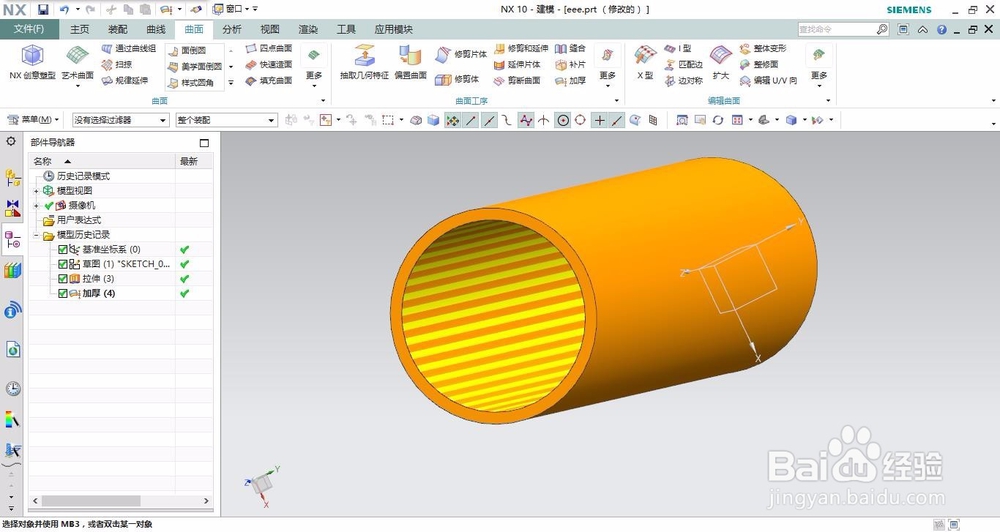
Task: Open the 没有选择过滤器 dropdown
Action: pyautogui.click(x=120, y=120)
